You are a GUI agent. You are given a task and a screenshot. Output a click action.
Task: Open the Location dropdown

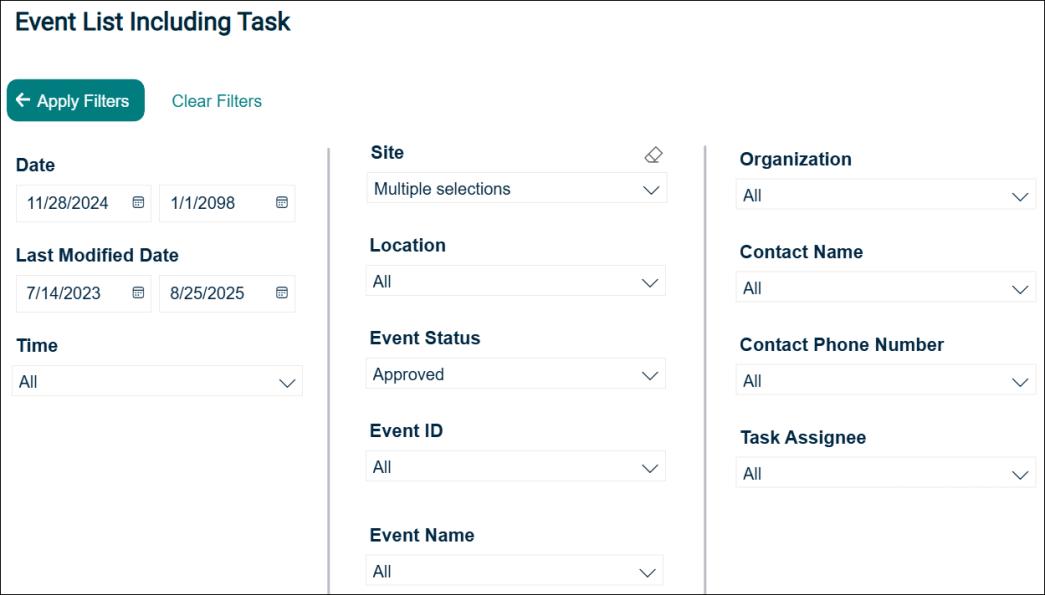click(516, 281)
